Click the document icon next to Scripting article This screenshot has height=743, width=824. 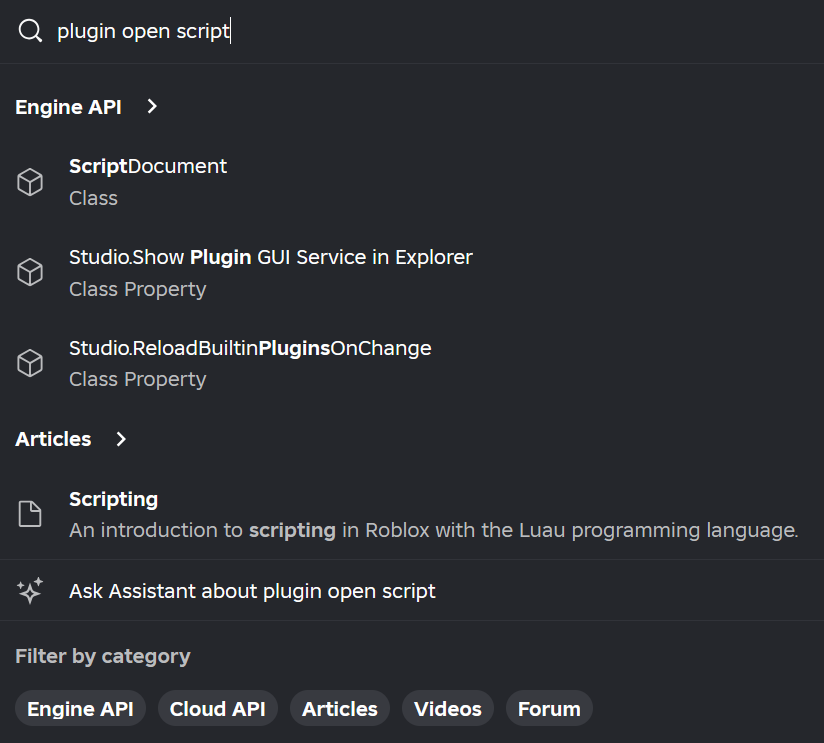[x=30, y=513]
